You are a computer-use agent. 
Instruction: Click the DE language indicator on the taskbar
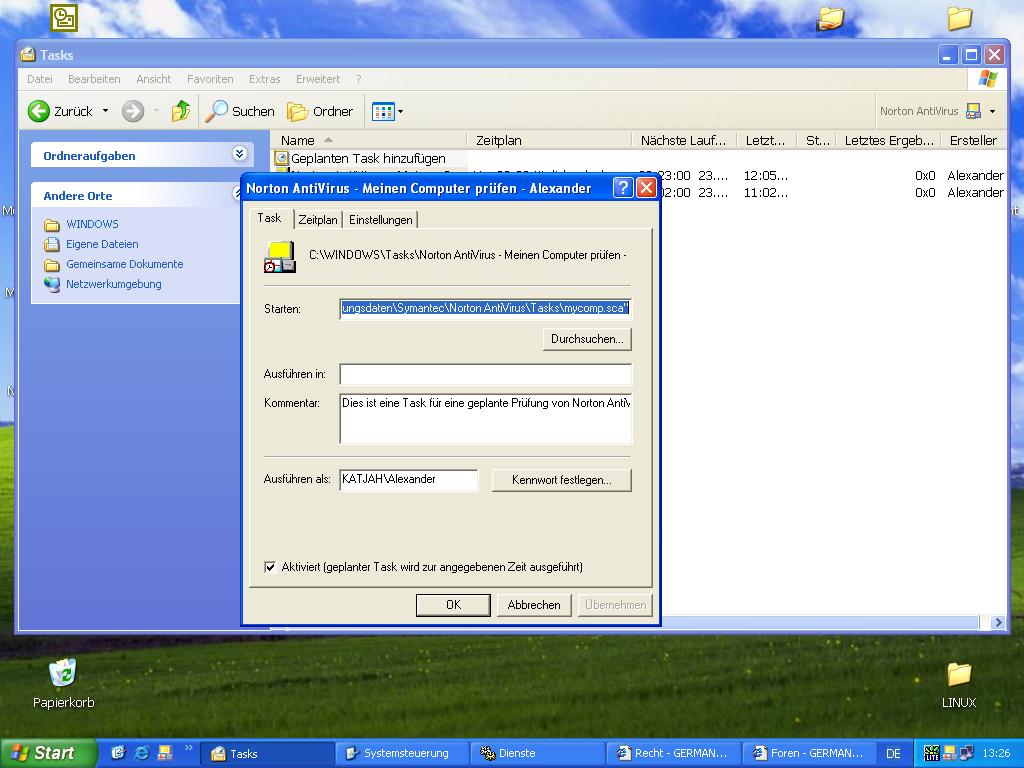coord(893,753)
